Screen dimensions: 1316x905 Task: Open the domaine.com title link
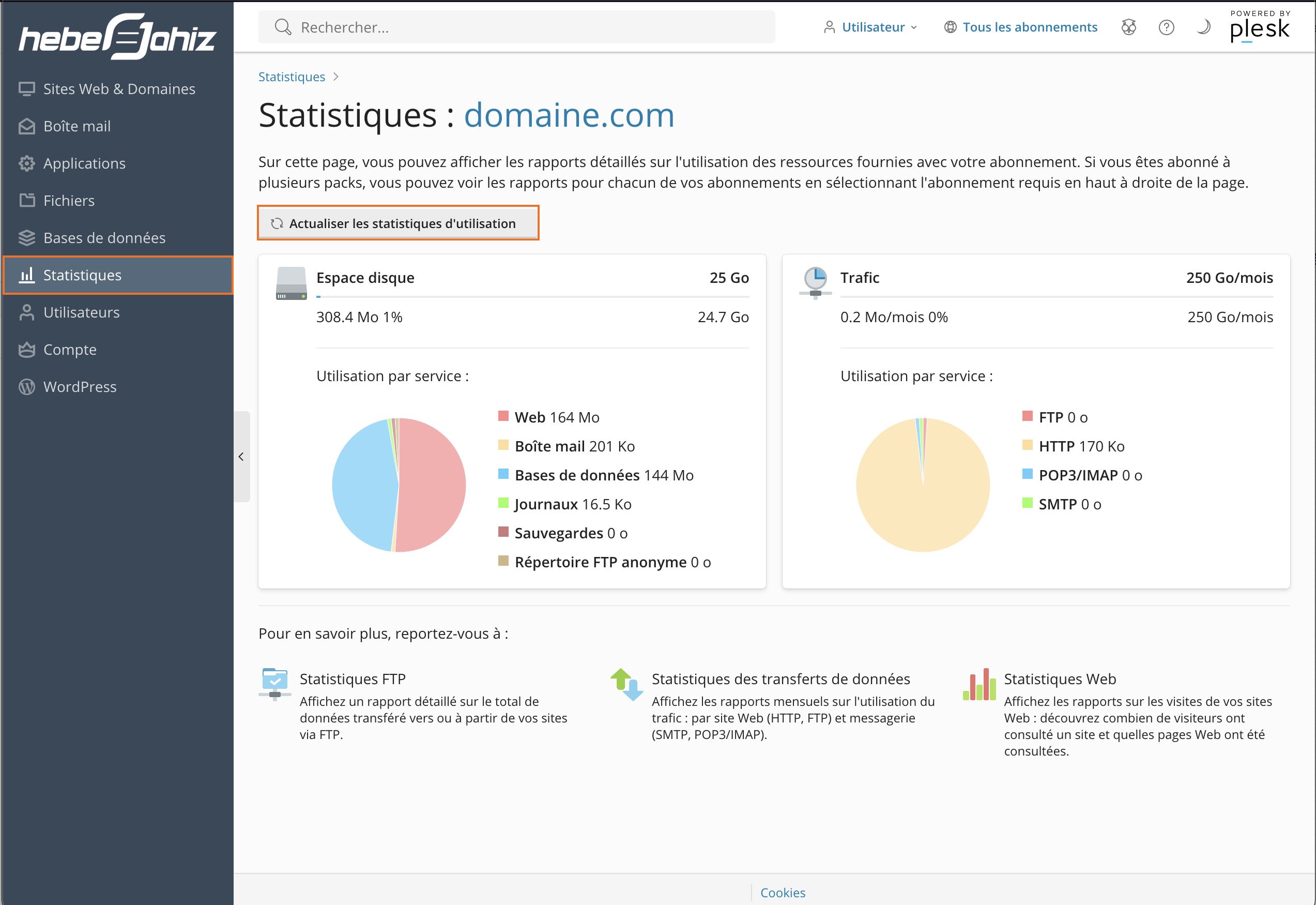[569, 115]
